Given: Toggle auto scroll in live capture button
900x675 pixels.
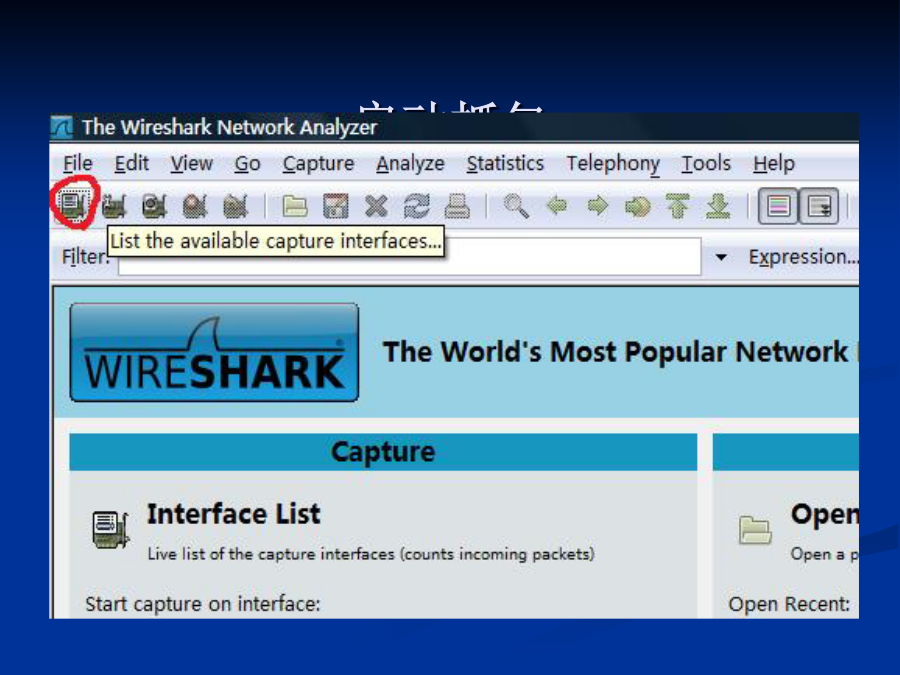Looking at the screenshot, I should tap(819, 205).
